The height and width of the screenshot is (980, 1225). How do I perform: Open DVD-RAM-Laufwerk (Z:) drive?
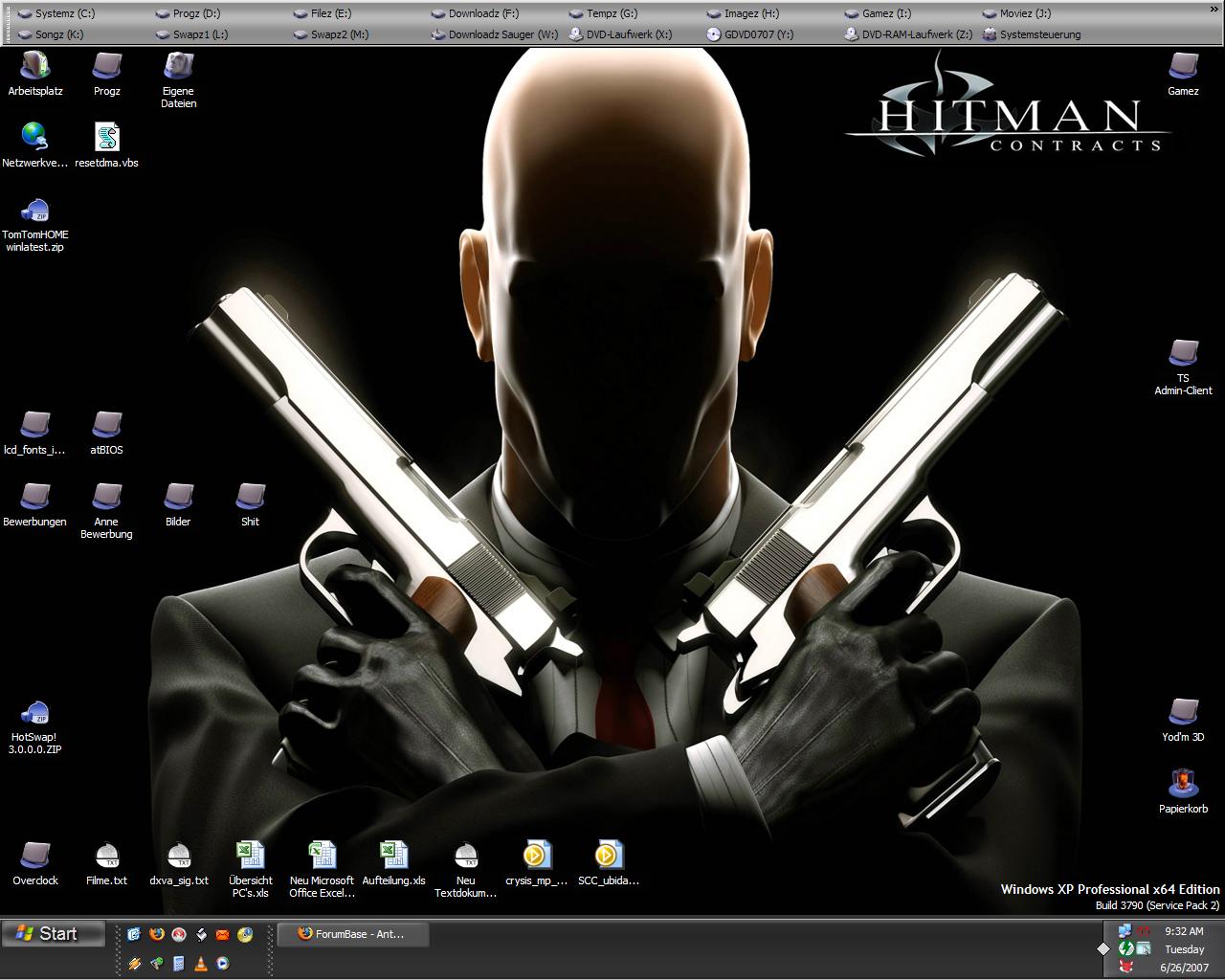pos(908,34)
